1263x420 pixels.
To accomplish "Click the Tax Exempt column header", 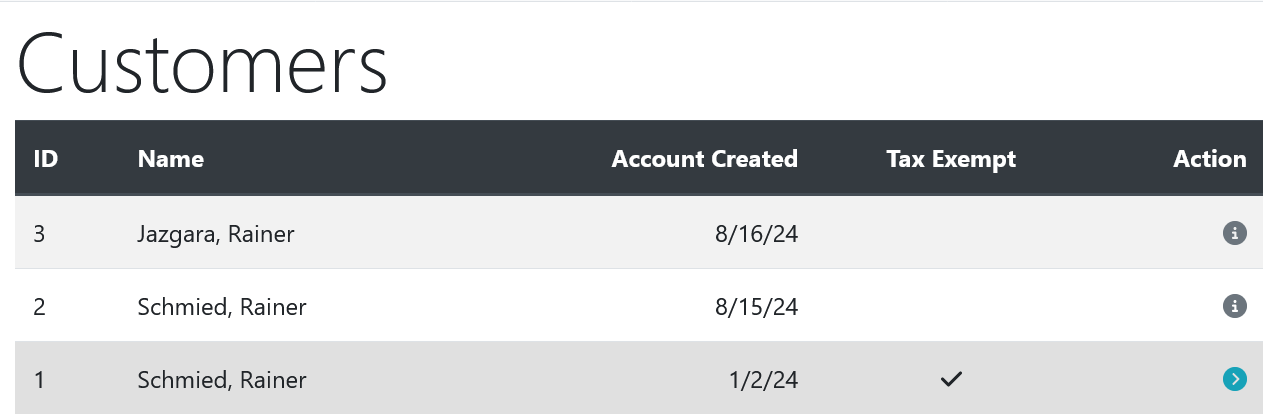I will pos(951,159).
